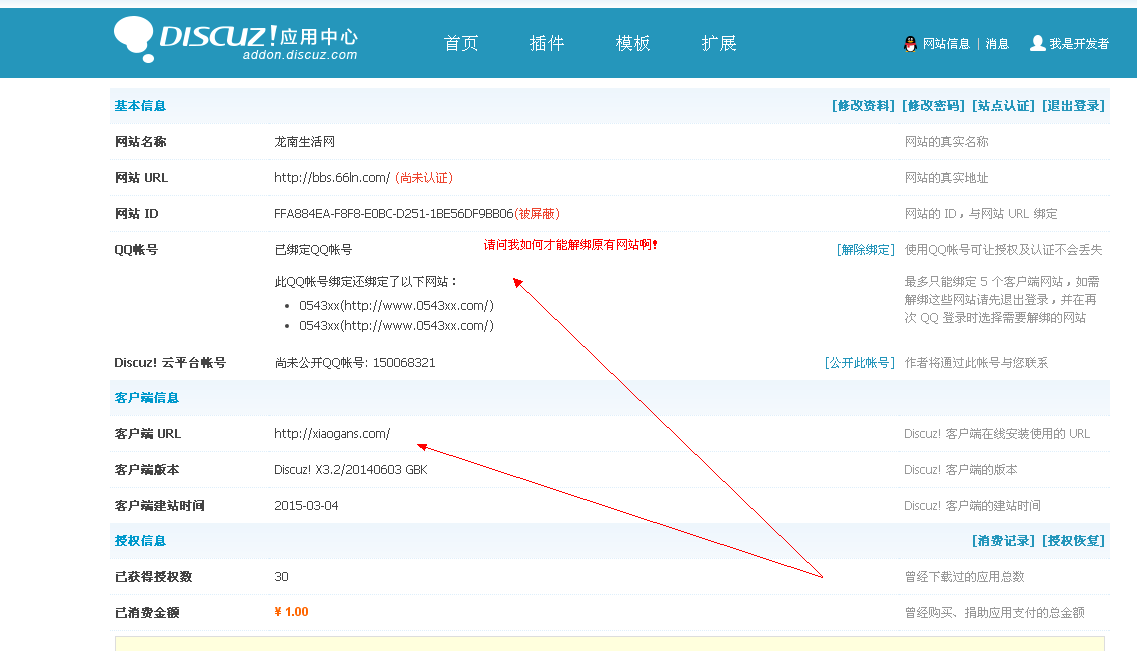
Task: Click the Discuz! 云平台帐号 row label
Action: tap(170, 362)
